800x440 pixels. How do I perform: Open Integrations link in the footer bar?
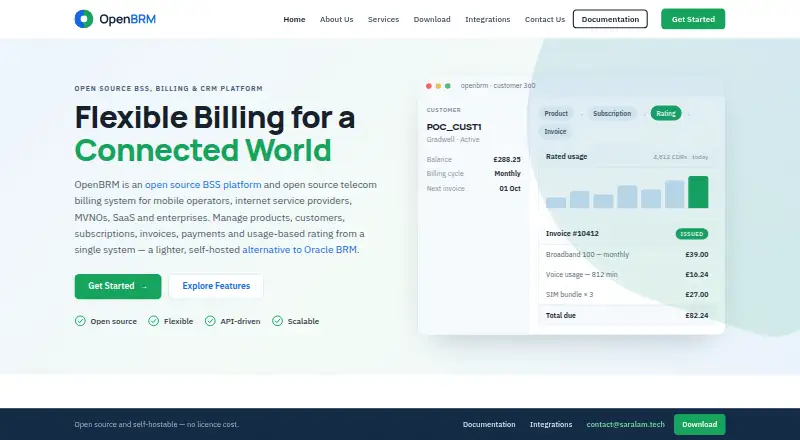tap(551, 424)
